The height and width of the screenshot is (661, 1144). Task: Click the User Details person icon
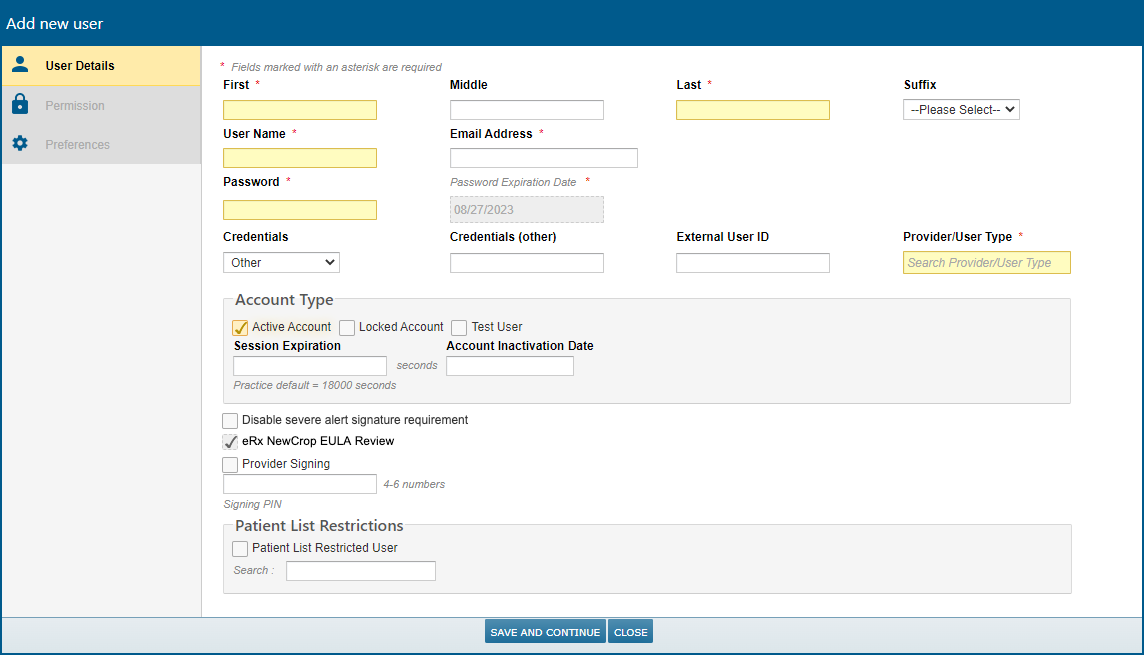click(20, 64)
